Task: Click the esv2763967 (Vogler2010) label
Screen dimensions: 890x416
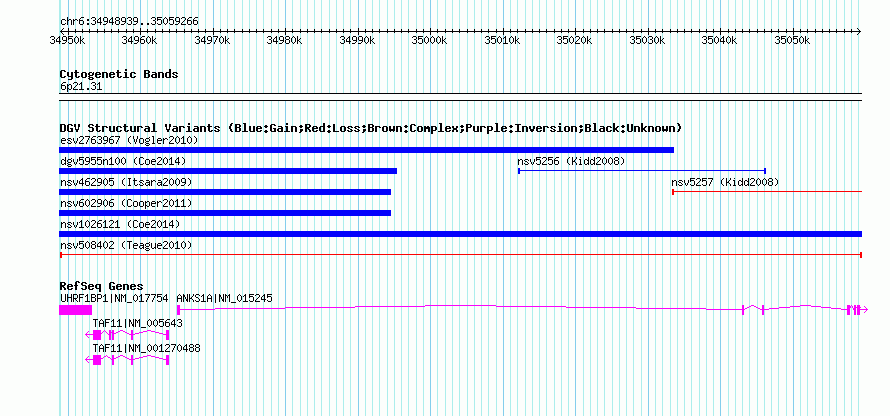Action: tap(128, 140)
